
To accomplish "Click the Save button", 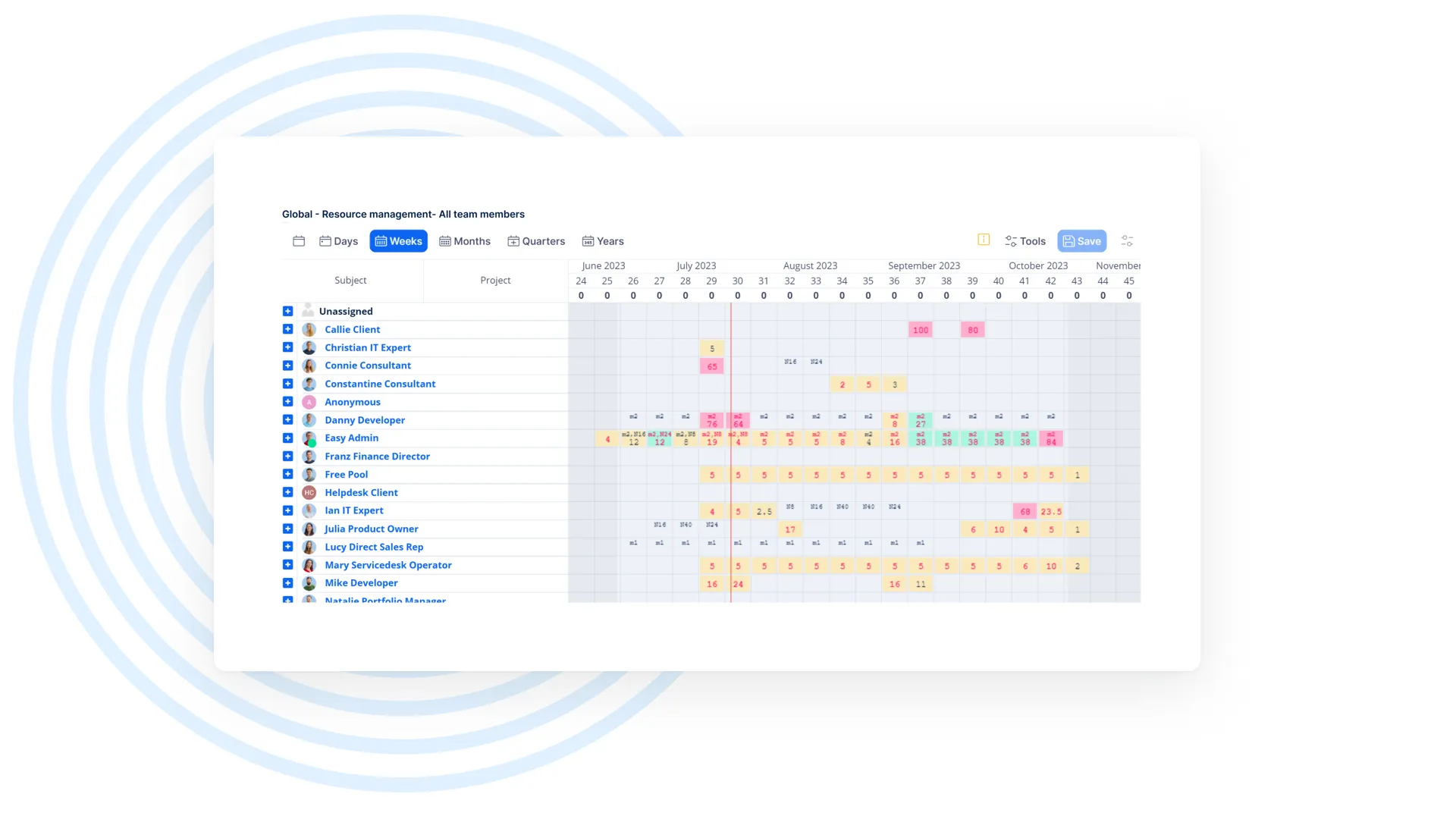I will tap(1081, 241).
